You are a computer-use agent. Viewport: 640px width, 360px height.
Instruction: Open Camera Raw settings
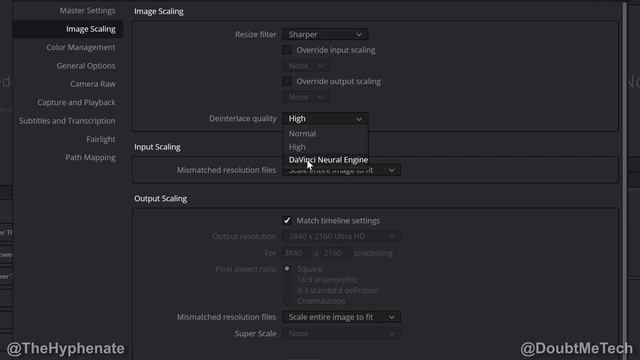pyautogui.click(x=93, y=84)
